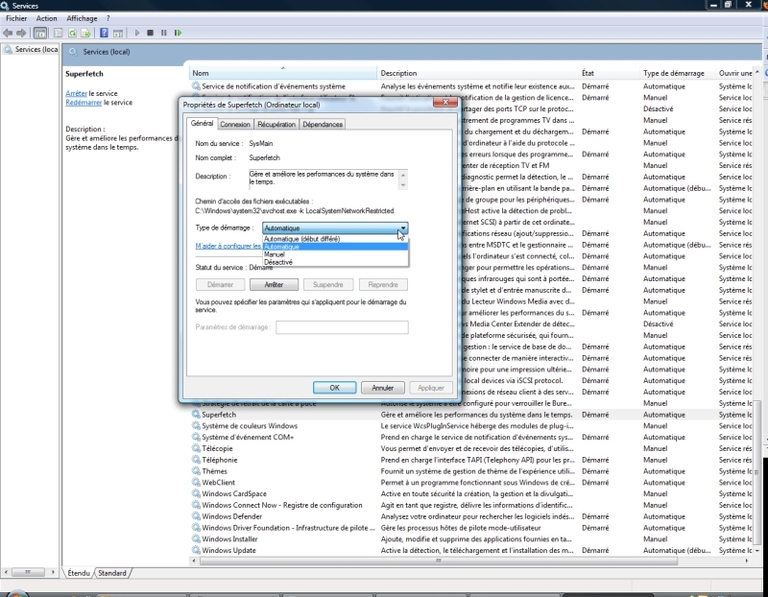Switch to Standard view tab
Screen dimensions: 768x597
tap(112, 573)
